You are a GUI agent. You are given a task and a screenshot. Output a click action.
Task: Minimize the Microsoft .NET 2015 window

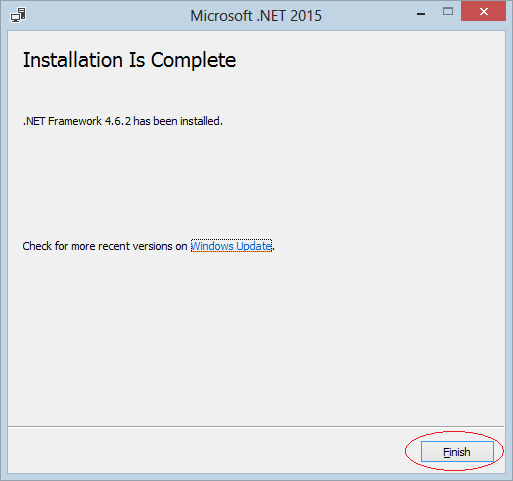(x=421, y=14)
